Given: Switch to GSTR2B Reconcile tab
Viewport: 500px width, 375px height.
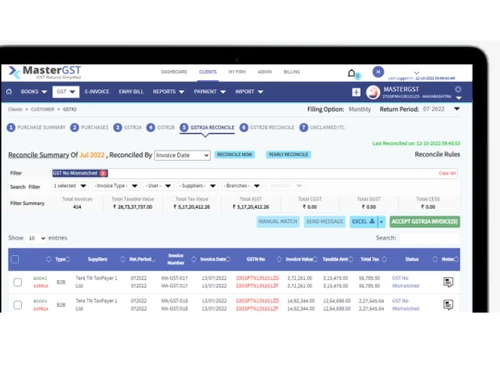Looking at the screenshot, I should [267, 127].
